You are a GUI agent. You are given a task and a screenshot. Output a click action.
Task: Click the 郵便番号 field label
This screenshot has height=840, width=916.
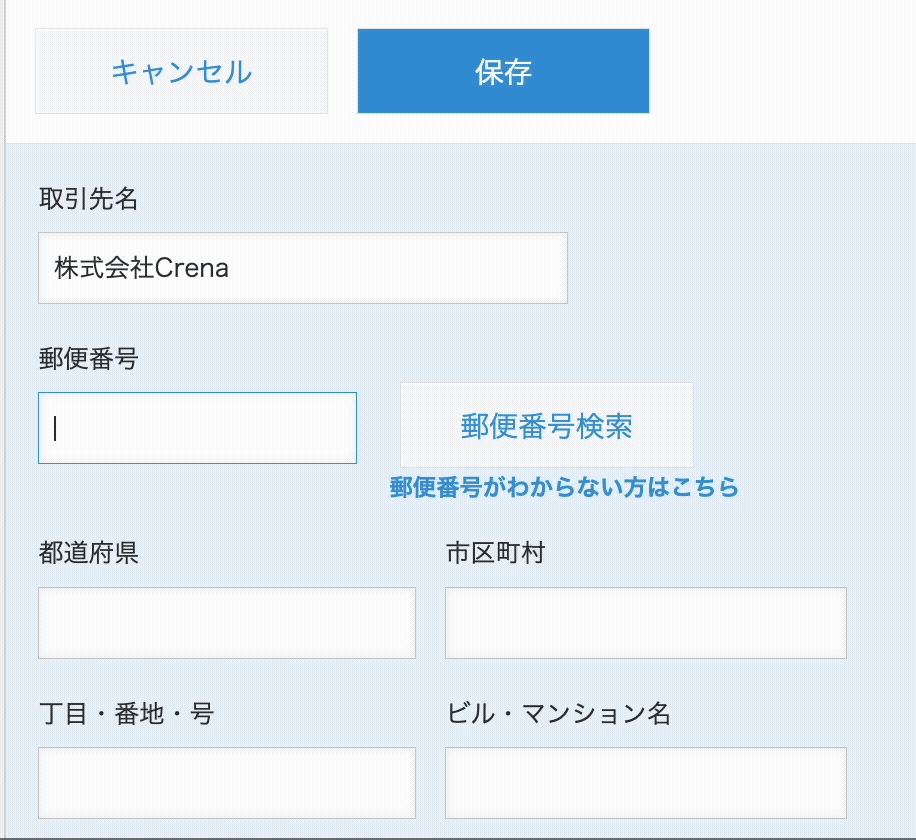pyautogui.click(x=88, y=359)
